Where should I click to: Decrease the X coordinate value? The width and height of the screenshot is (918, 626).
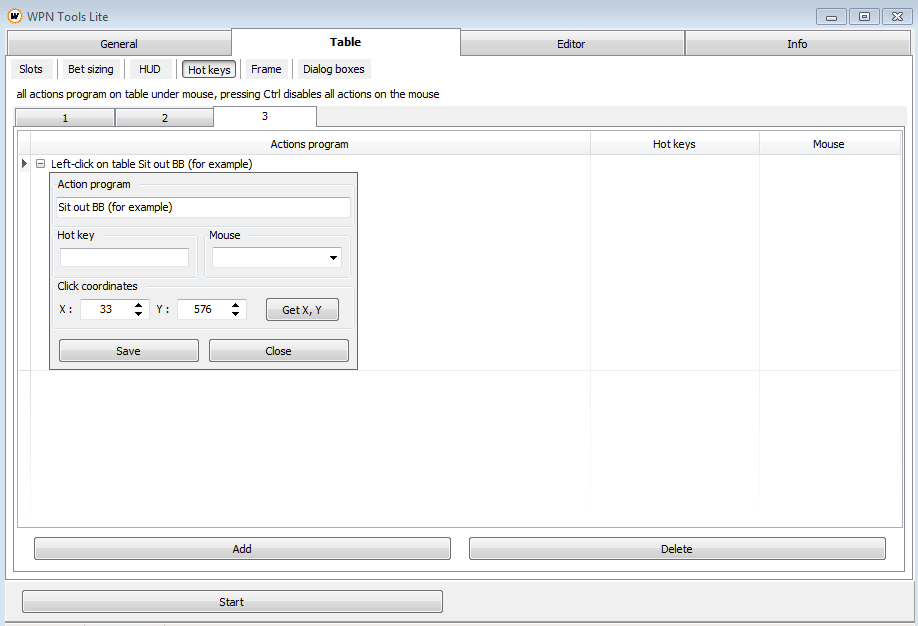[139, 314]
